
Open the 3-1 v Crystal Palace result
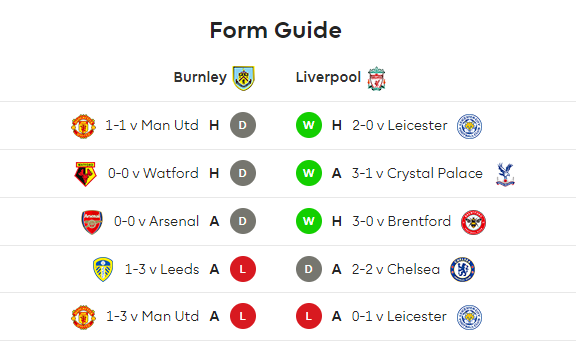coord(417,173)
